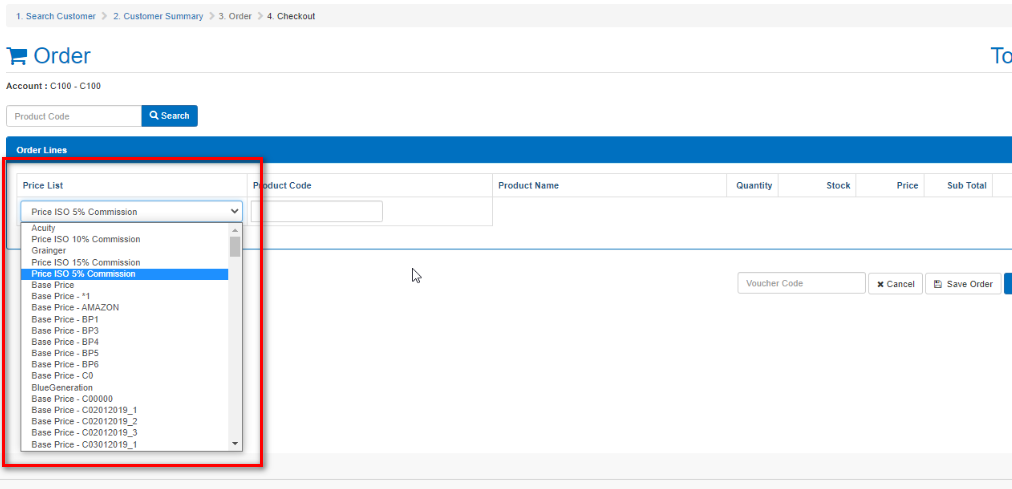Image resolution: width=1012 pixels, height=489 pixels.
Task: Click the dropdown list scroll-up arrow
Action: [x=235, y=230]
